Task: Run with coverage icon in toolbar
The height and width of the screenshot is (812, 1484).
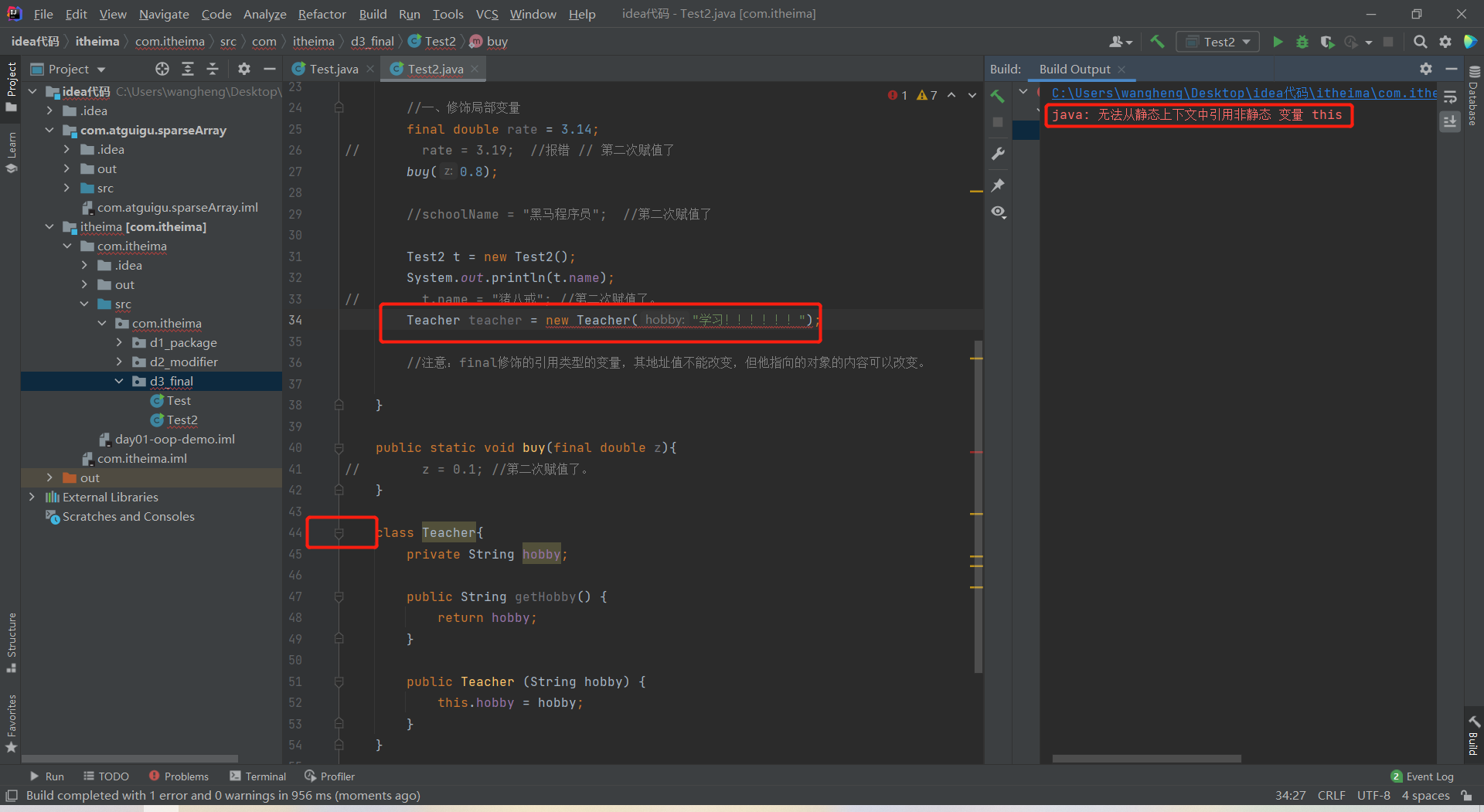Action: tap(1327, 42)
